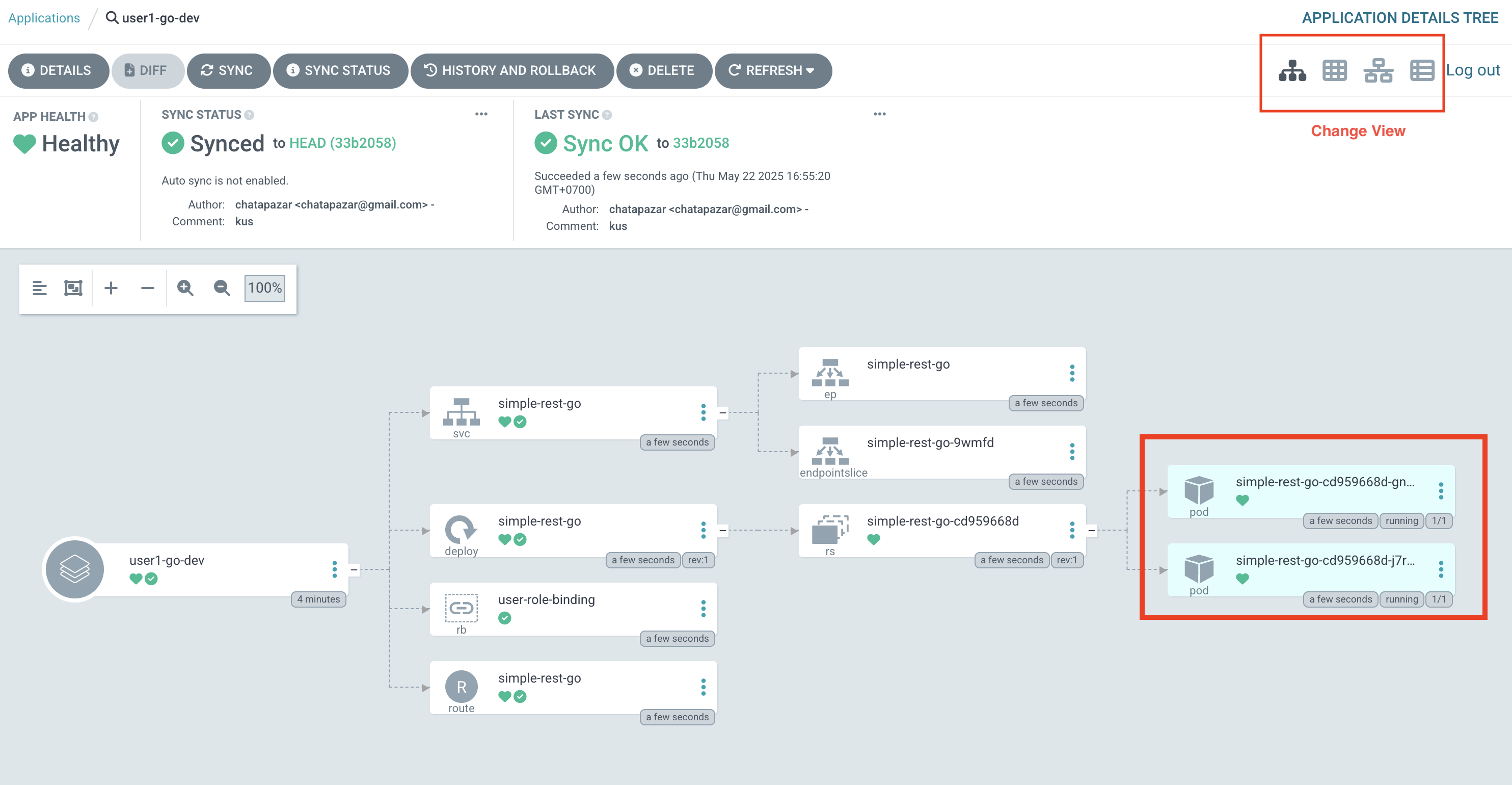Collapse children of deploy simple-rest-go node
Image resolution: width=1512 pixels, height=785 pixels.
(722, 530)
